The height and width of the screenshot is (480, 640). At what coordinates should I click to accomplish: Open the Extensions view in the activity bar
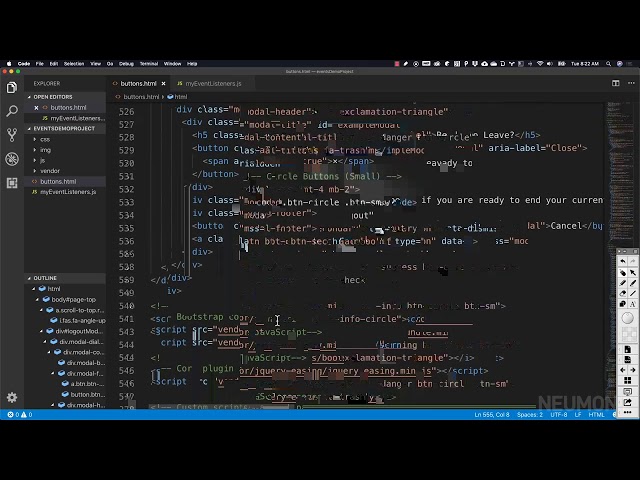(x=12, y=182)
